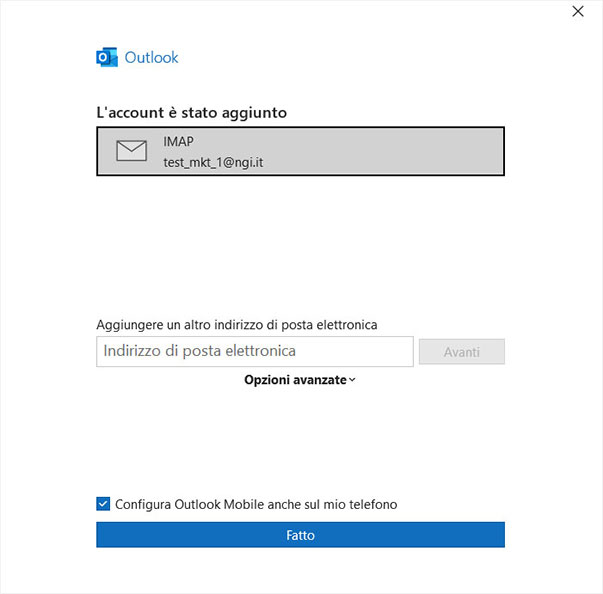The height and width of the screenshot is (594, 603).
Task: Click the blue checkmark icon for Outlook Mobile
Action: (x=103, y=504)
